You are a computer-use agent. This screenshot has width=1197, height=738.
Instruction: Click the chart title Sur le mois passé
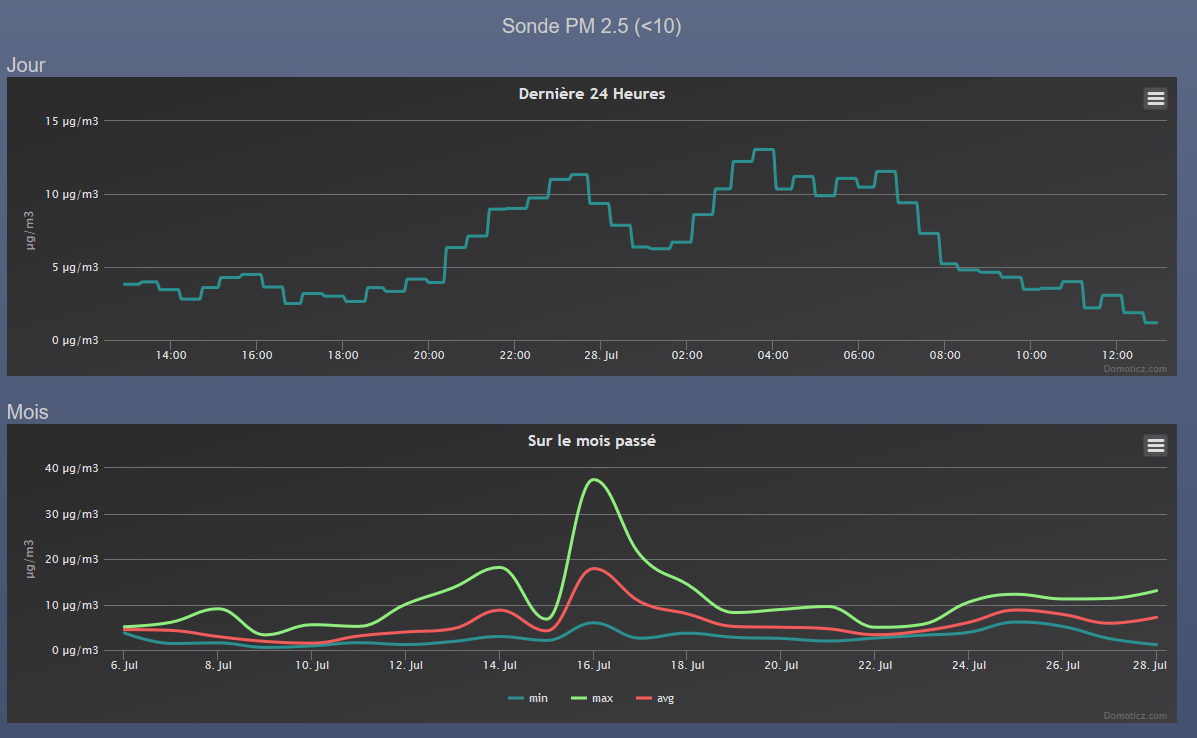(592, 441)
